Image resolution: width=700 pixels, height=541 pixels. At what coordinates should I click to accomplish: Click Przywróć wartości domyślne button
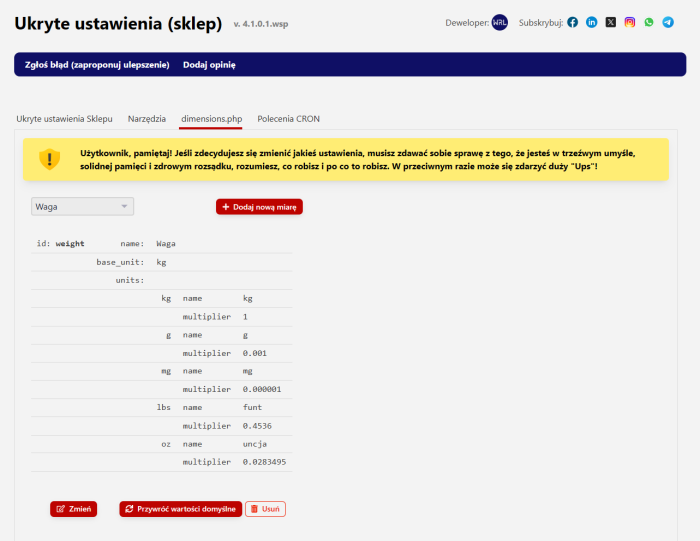point(180,509)
